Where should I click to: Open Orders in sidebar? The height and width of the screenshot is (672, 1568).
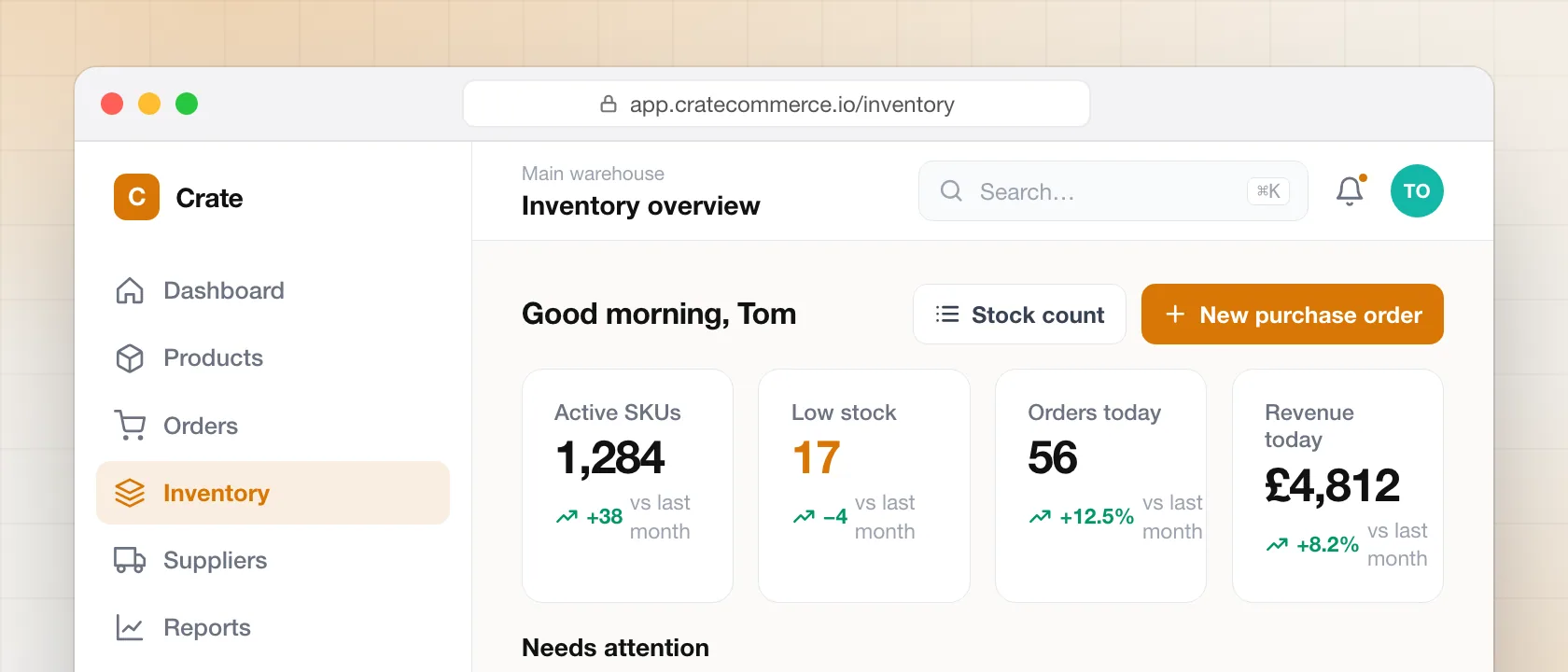point(273,426)
